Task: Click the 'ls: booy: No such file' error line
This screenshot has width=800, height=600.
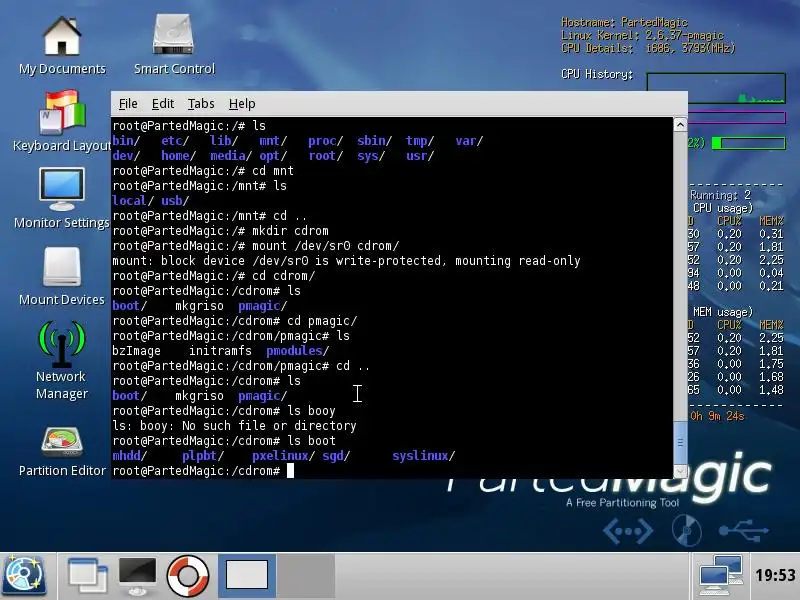Action: pos(234,426)
